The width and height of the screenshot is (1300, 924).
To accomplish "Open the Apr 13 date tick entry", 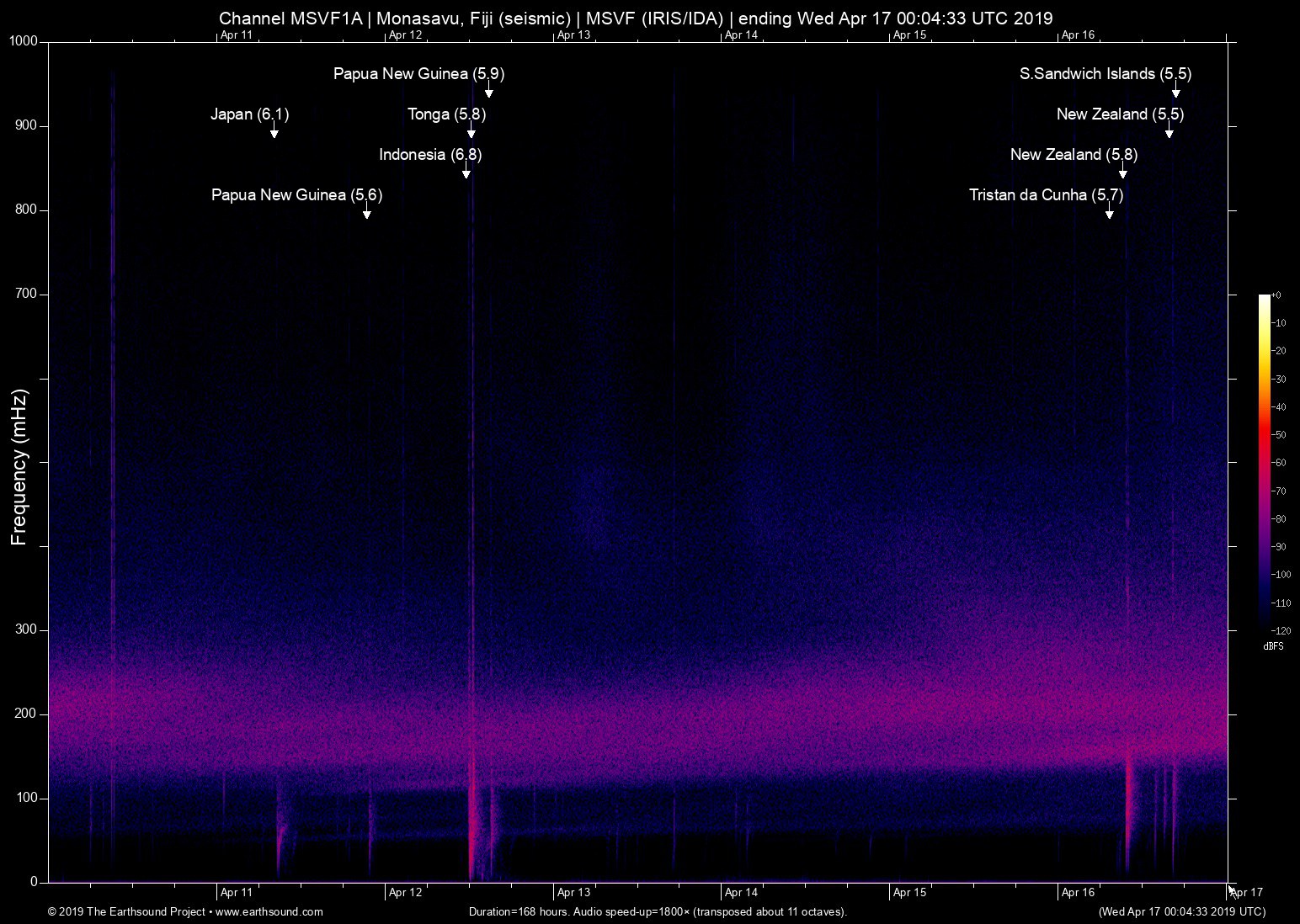I will 576,891.
